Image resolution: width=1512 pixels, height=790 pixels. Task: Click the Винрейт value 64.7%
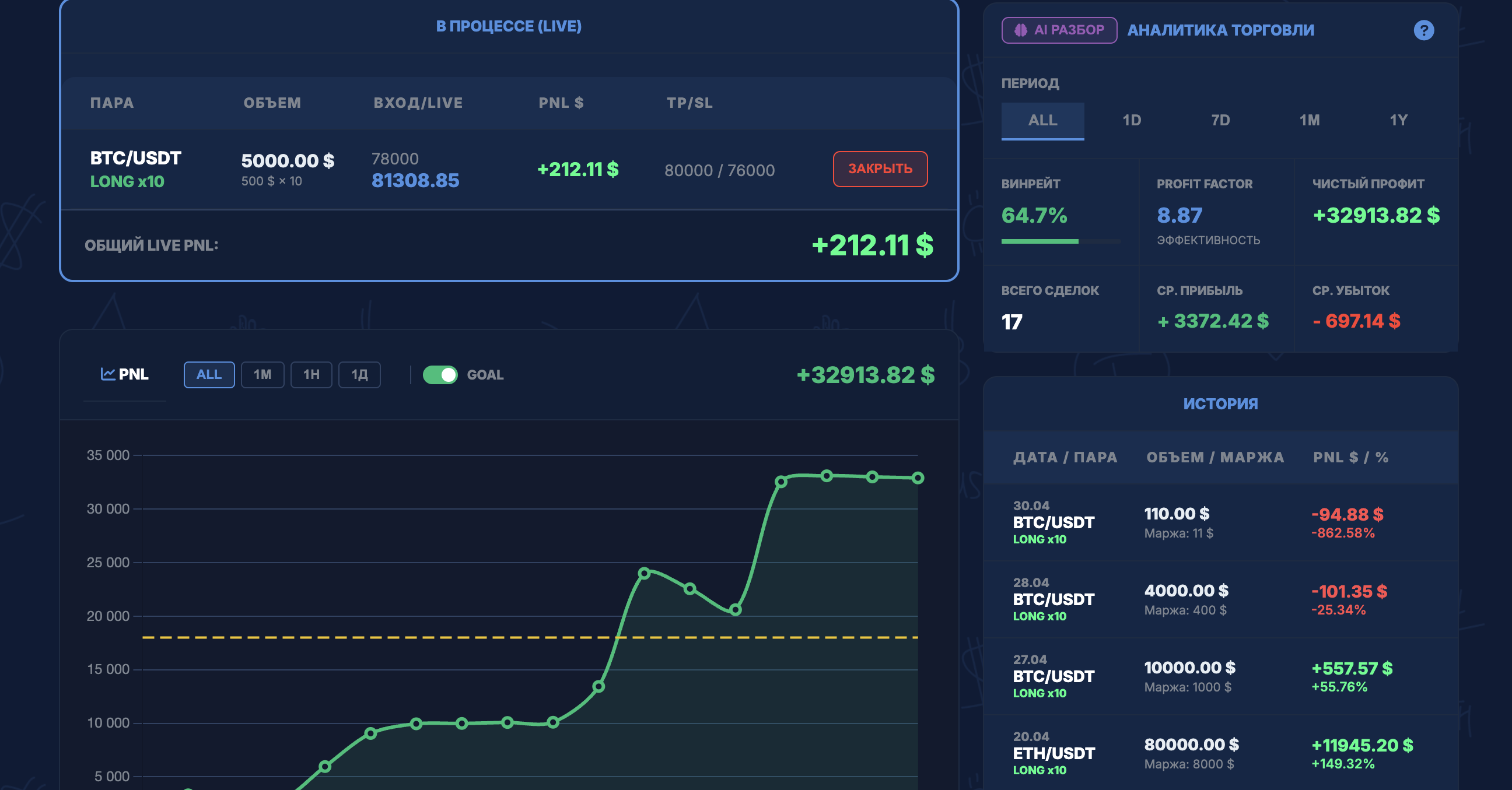(x=1034, y=215)
